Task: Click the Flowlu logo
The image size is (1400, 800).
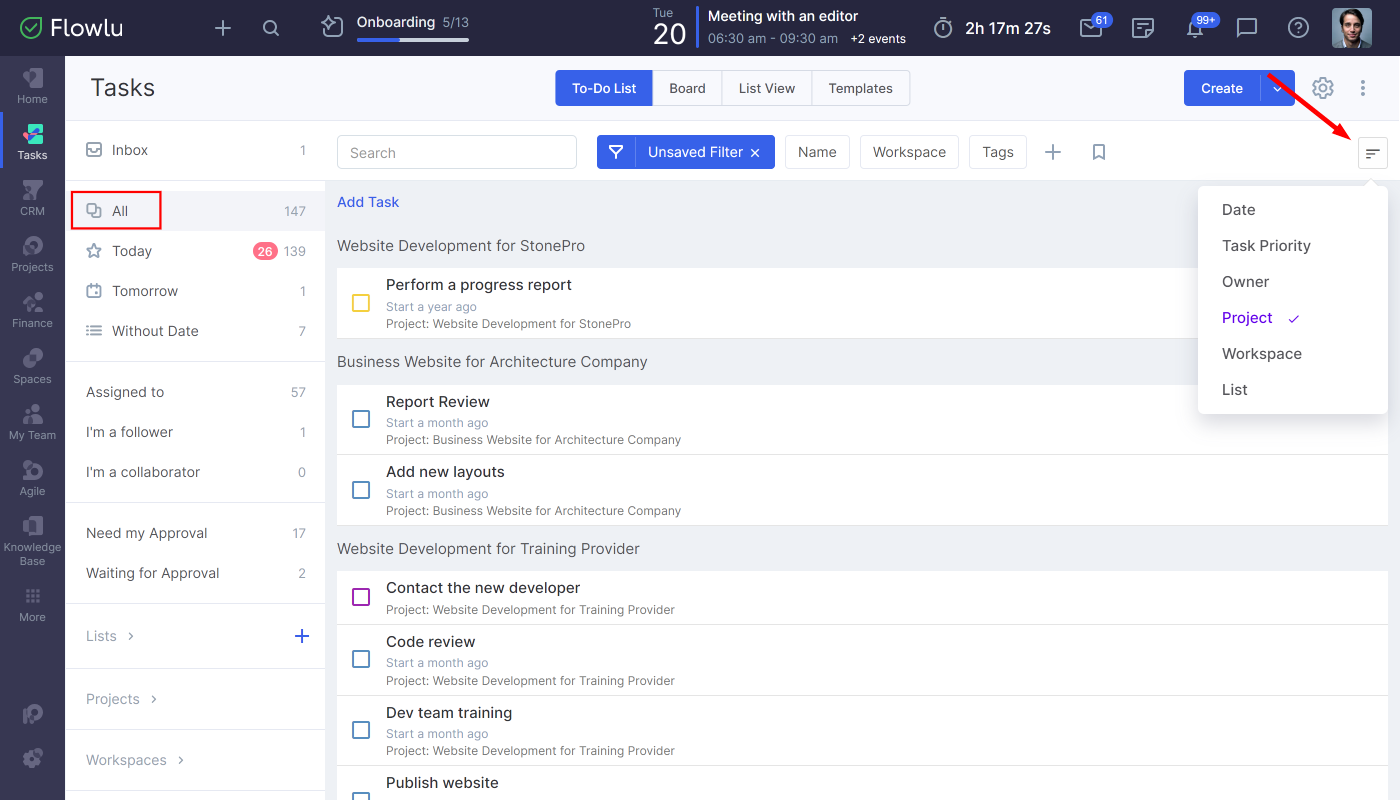Action: [72, 28]
